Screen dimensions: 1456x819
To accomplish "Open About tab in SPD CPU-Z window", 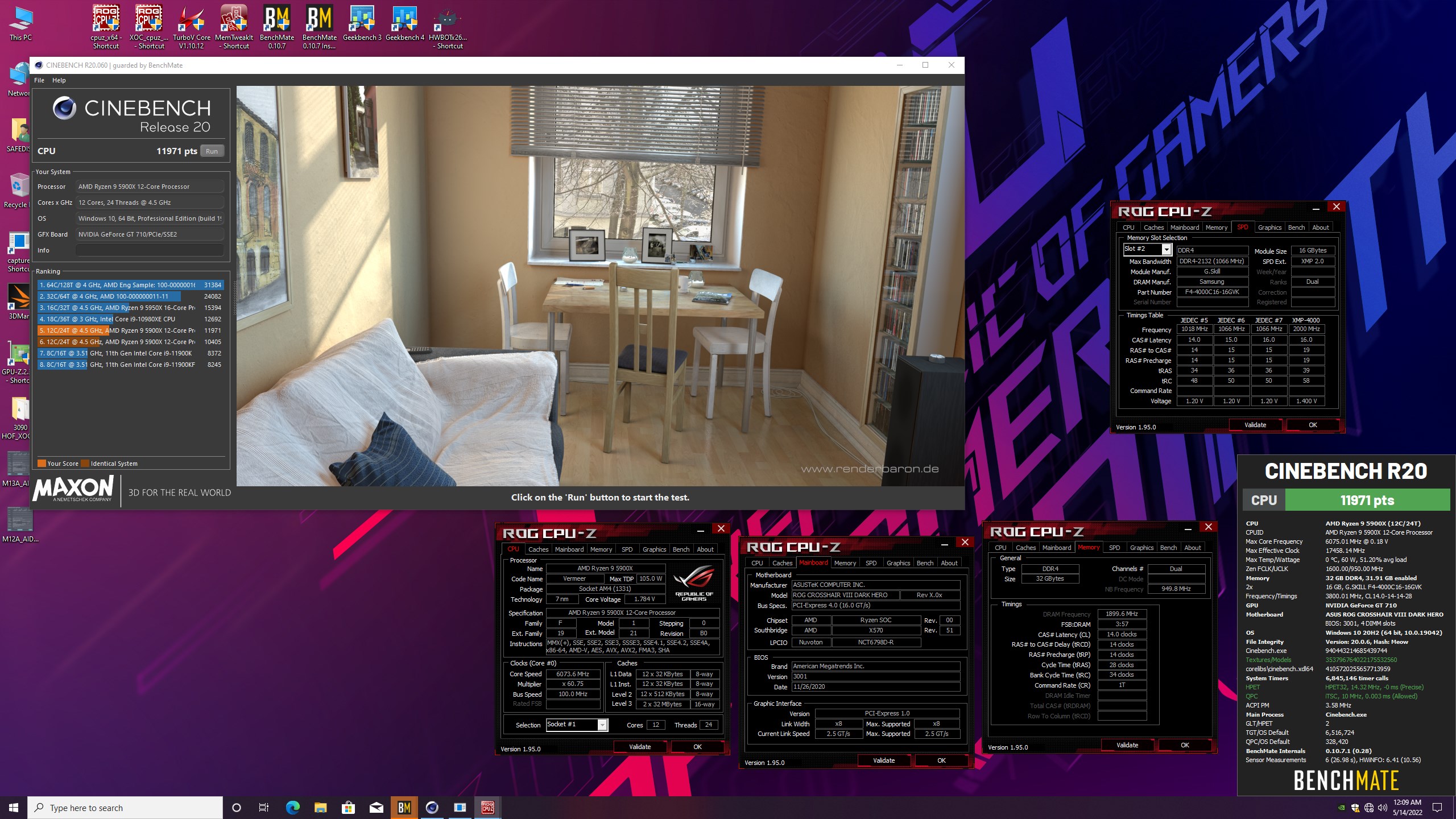I will (1320, 227).
